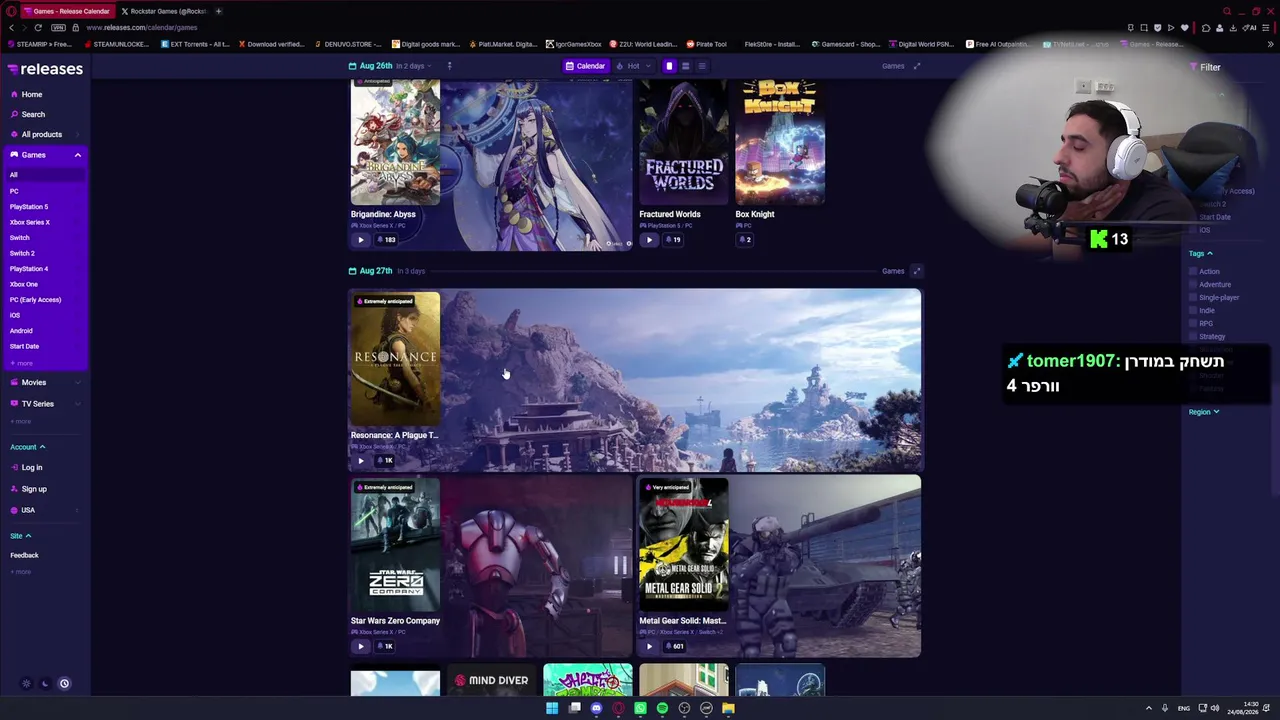
Task: Switch to the Calendar view tab
Action: point(585,66)
